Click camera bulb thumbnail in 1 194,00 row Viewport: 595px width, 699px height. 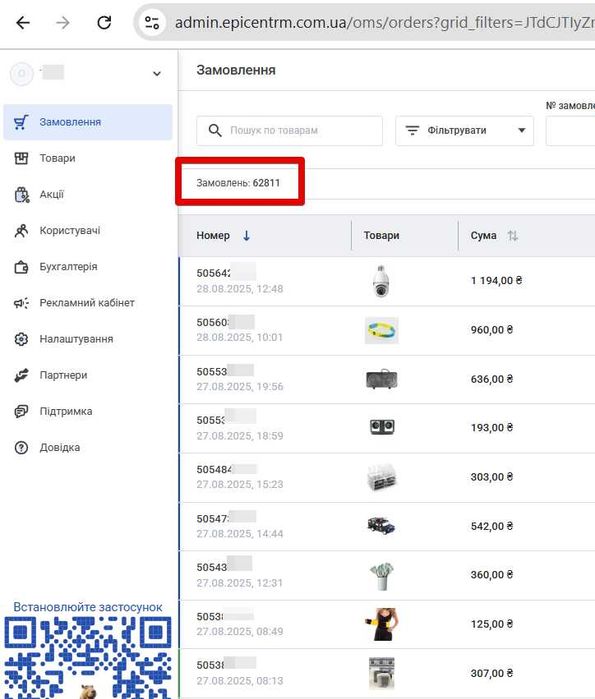click(x=381, y=281)
